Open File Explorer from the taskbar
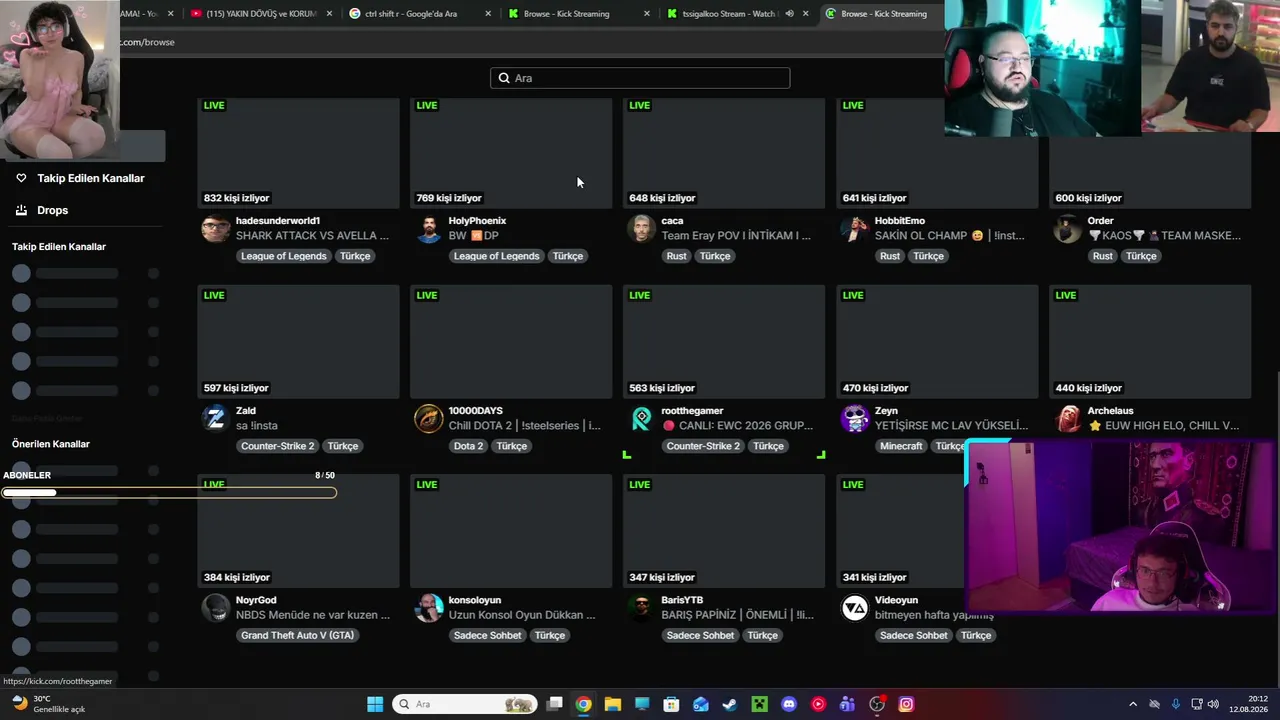Viewport: 1280px width, 720px height. click(612, 704)
